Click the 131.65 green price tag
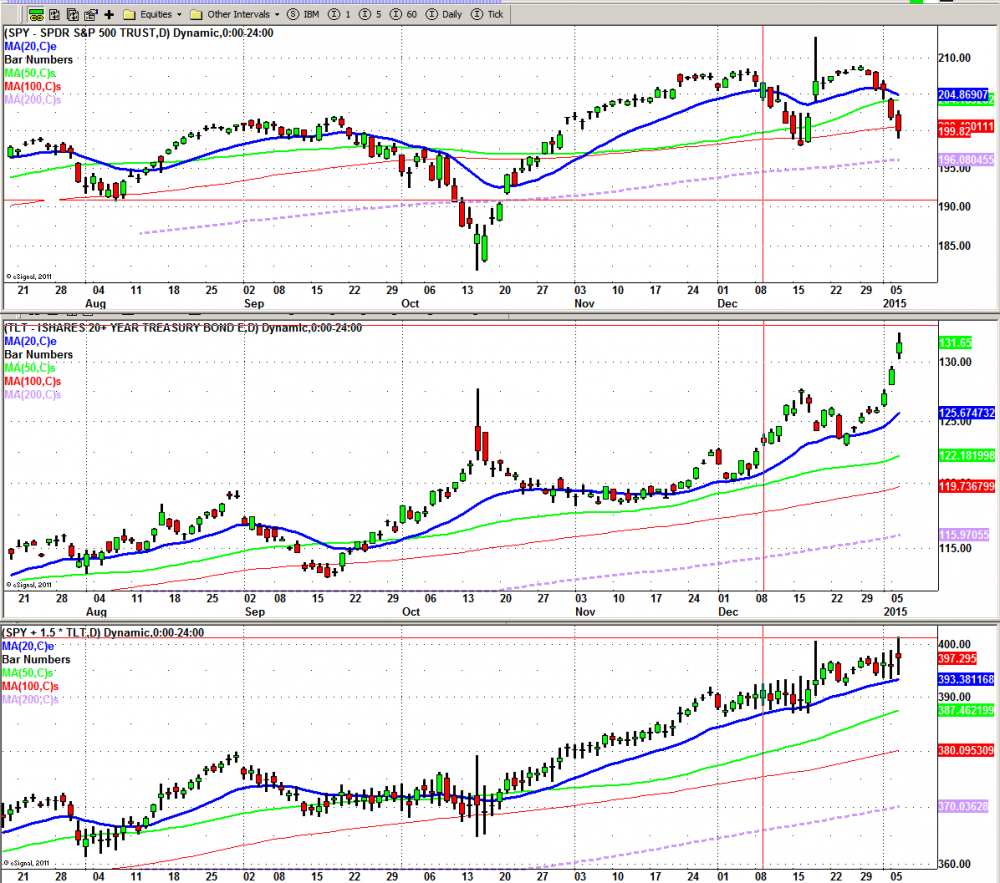1000x883 pixels. click(955, 343)
